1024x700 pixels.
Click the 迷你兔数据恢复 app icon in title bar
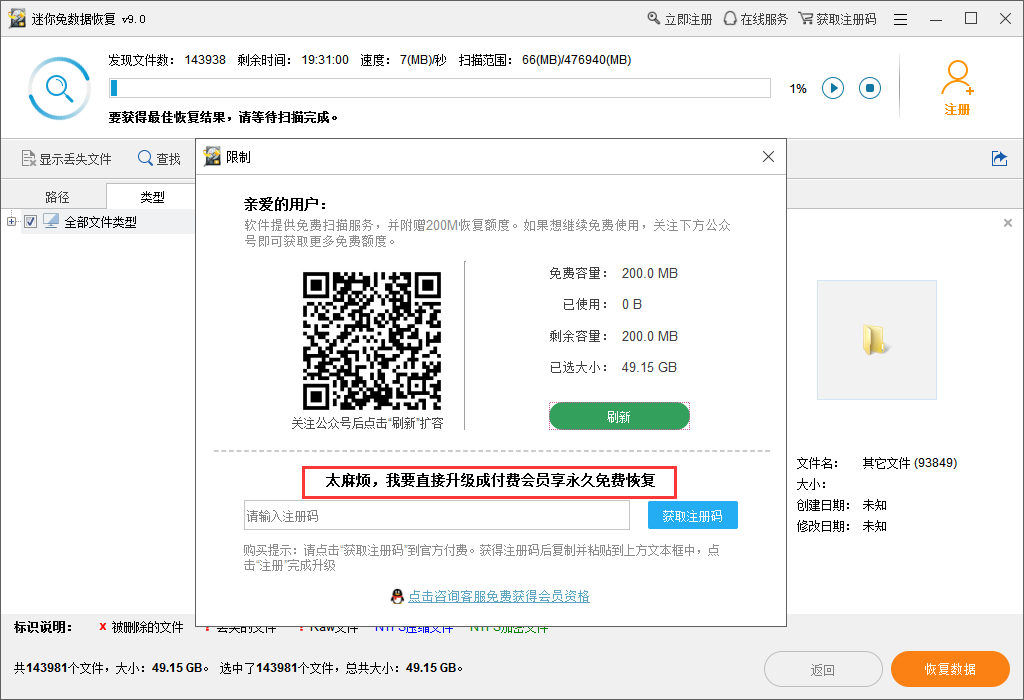(18, 18)
